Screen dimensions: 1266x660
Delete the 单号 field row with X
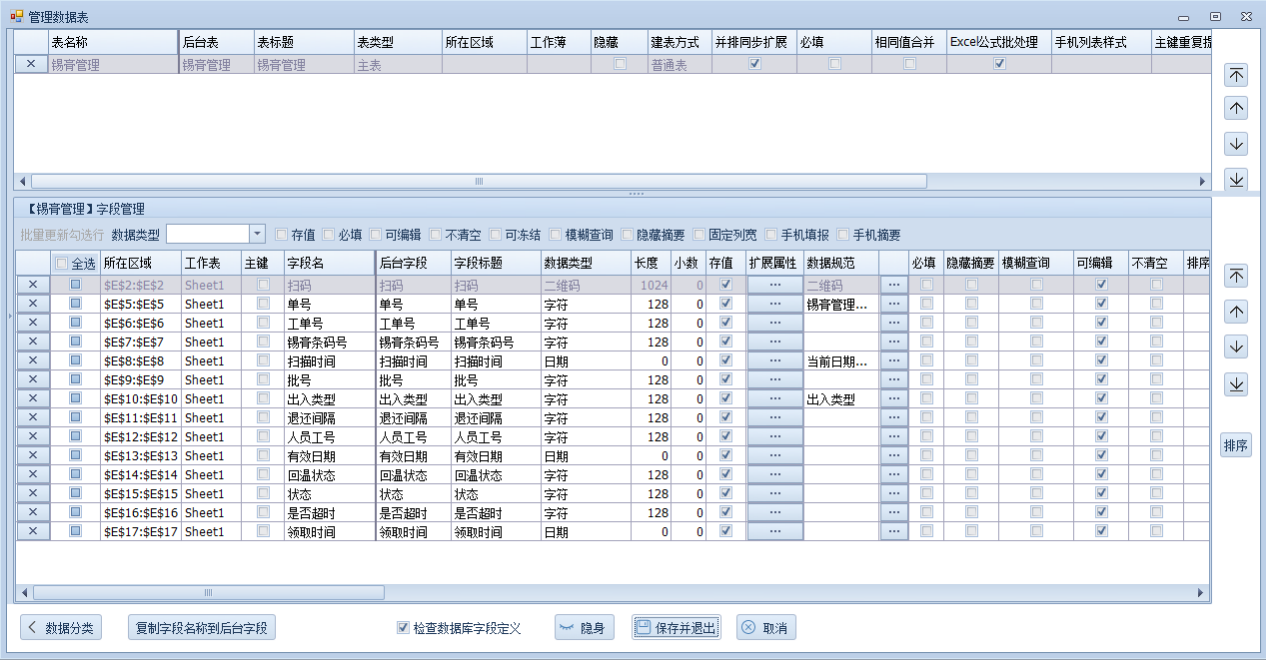pos(32,304)
